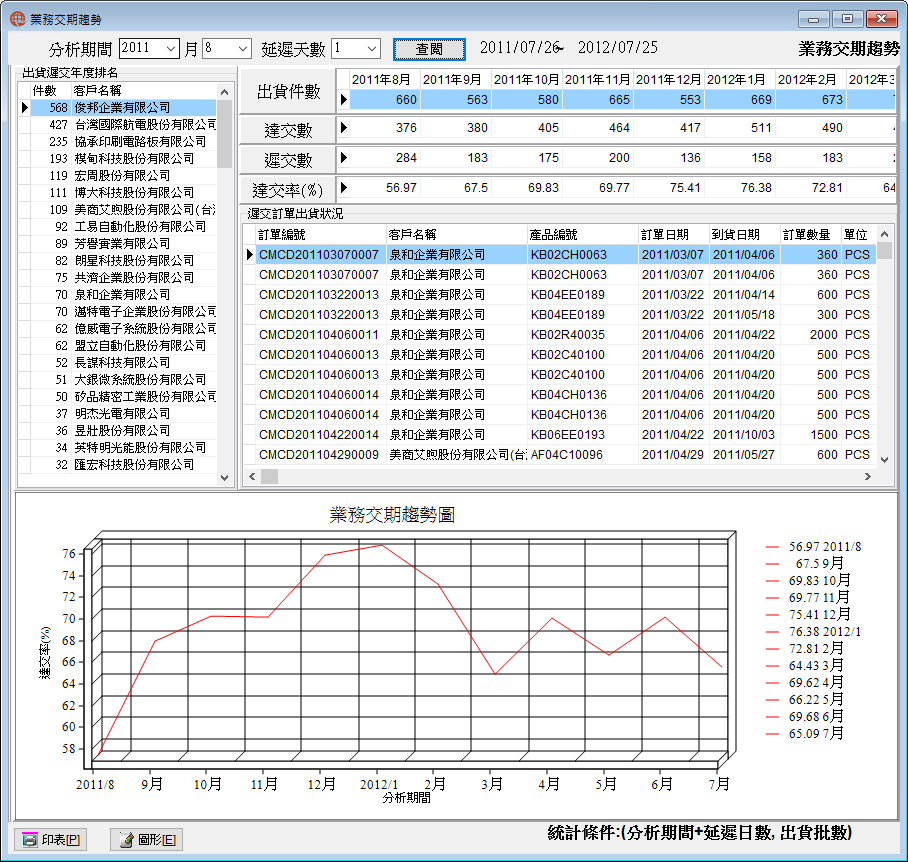
Task: Open the year 2011 dropdown
Action: [x=170, y=49]
